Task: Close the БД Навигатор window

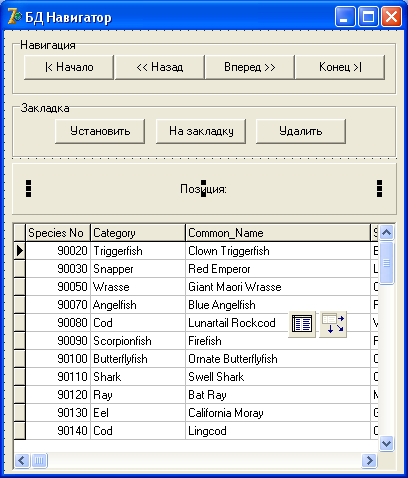Action: pos(391,17)
